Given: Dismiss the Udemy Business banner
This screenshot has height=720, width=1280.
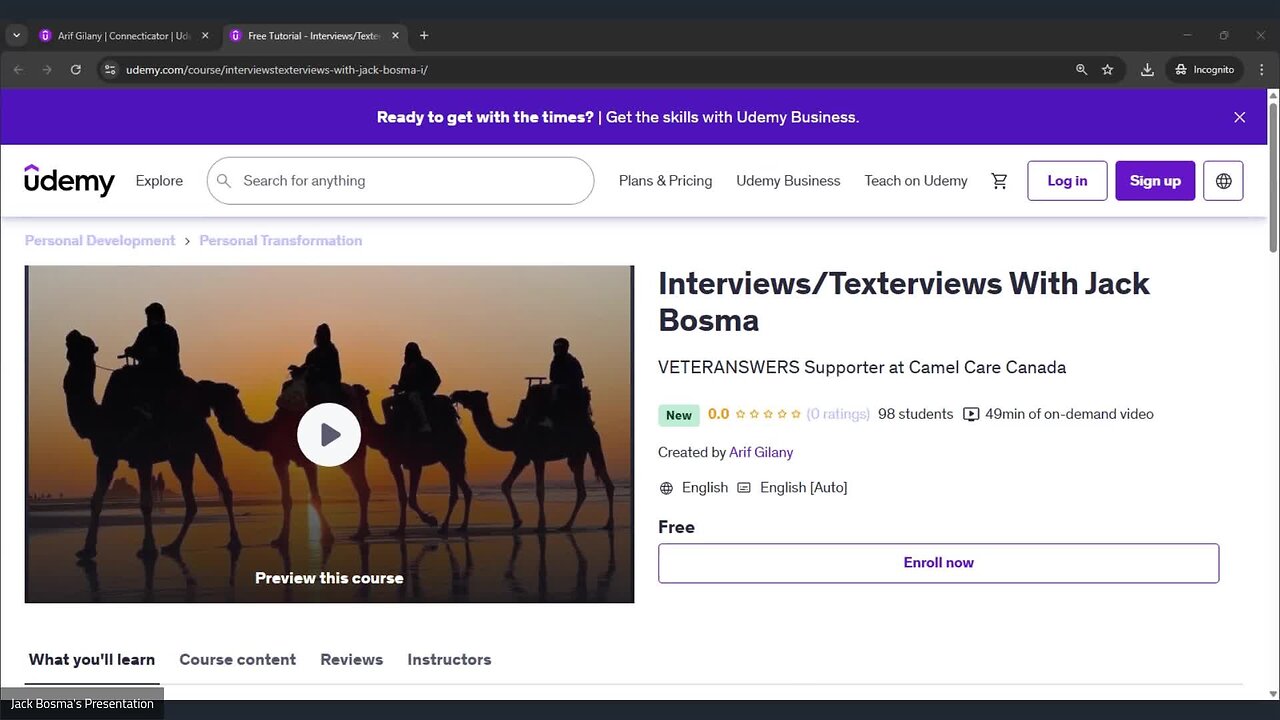Looking at the screenshot, I should point(1239,117).
